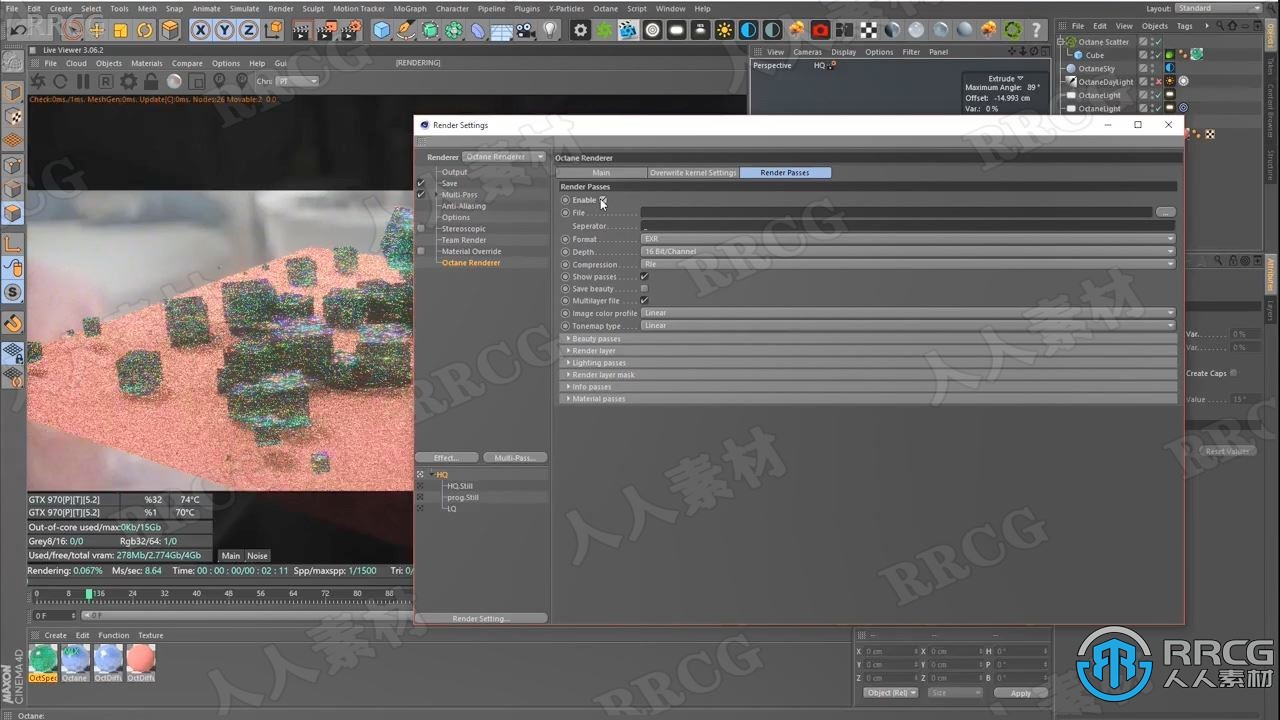
Task: Click the checkerboard texture icon in toolbar
Action: pyautogui.click(x=869, y=30)
